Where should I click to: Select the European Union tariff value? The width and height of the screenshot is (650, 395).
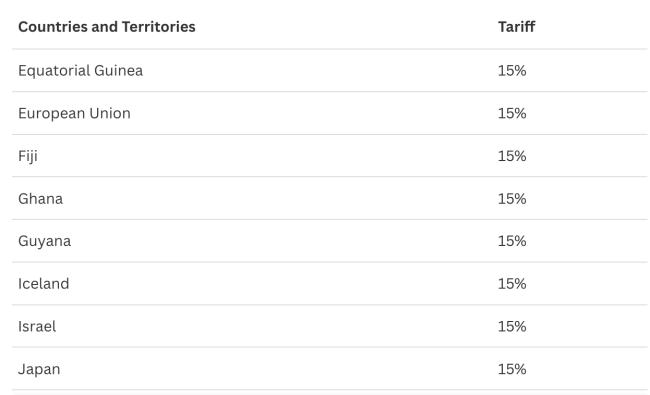pyautogui.click(x=512, y=113)
